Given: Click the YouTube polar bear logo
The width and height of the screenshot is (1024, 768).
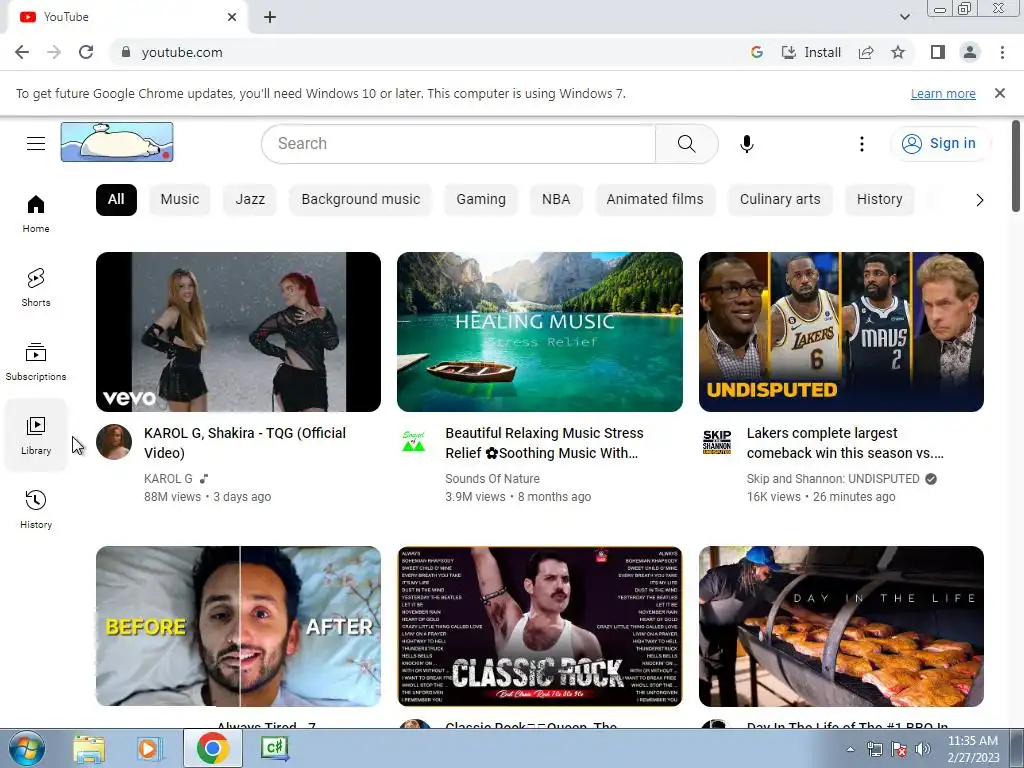Looking at the screenshot, I should (x=118, y=142).
